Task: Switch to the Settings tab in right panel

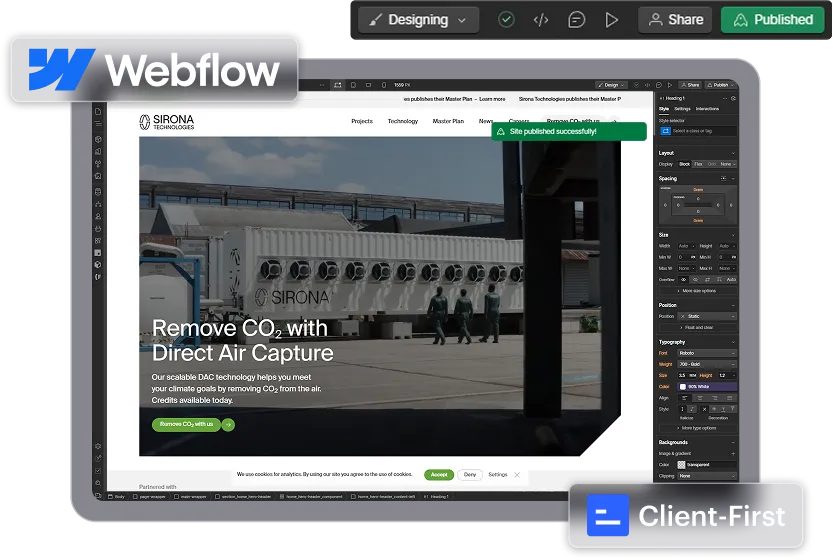Action: [x=682, y=109]
